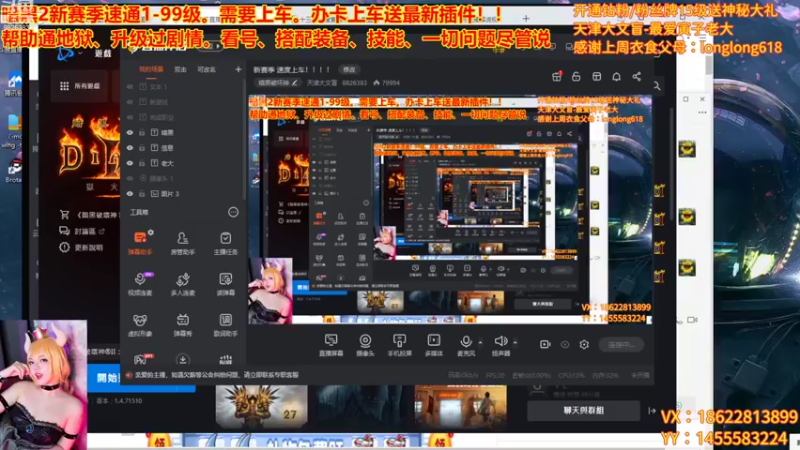The height and width of the screenshot is (450, 800).
Task: Add 手机投屏 phone screen mirroring source
Action: tap(399, 345)
